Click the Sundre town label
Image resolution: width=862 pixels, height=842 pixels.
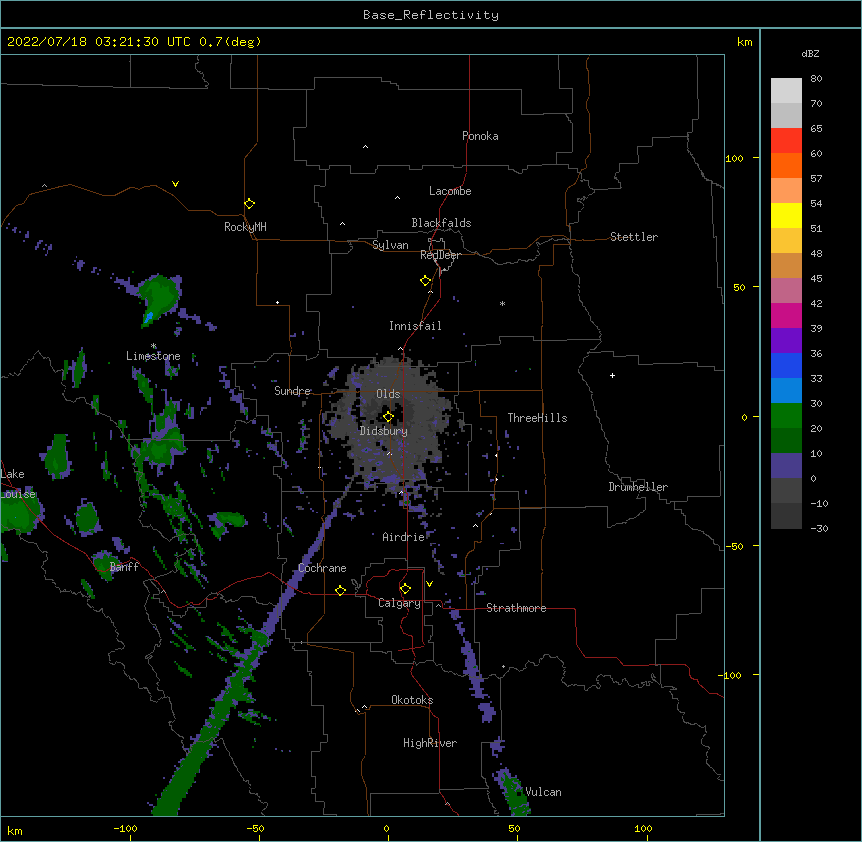292,391
